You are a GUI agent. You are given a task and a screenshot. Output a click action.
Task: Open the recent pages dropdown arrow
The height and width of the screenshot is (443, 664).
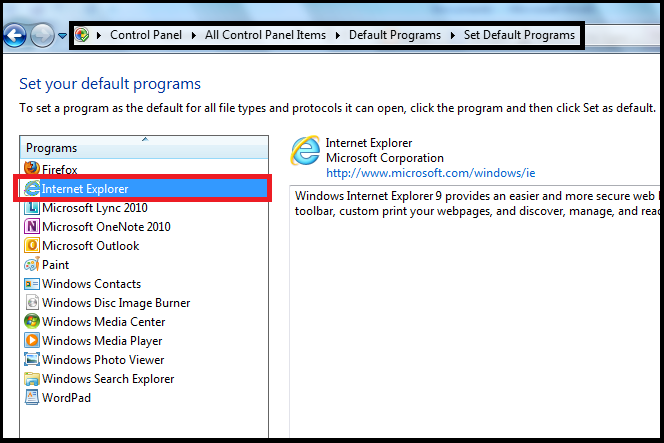(63, 36)
